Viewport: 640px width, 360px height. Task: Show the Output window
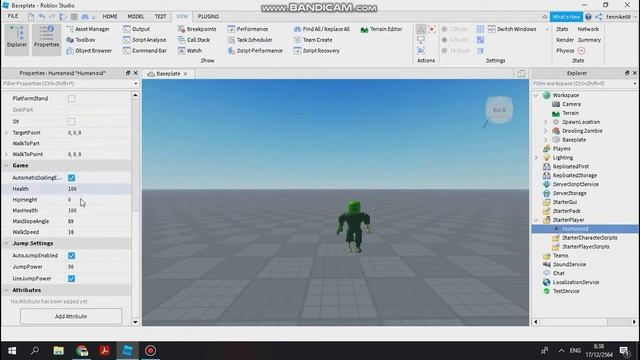pyautogui.click(x=137, y=29)
